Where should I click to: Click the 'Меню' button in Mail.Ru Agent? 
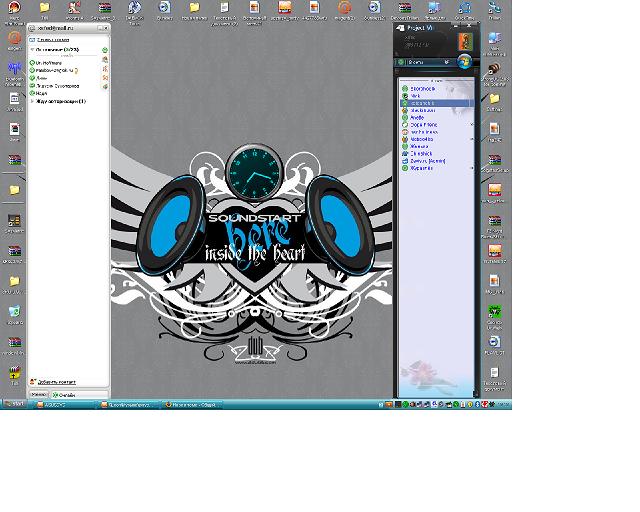38,394
